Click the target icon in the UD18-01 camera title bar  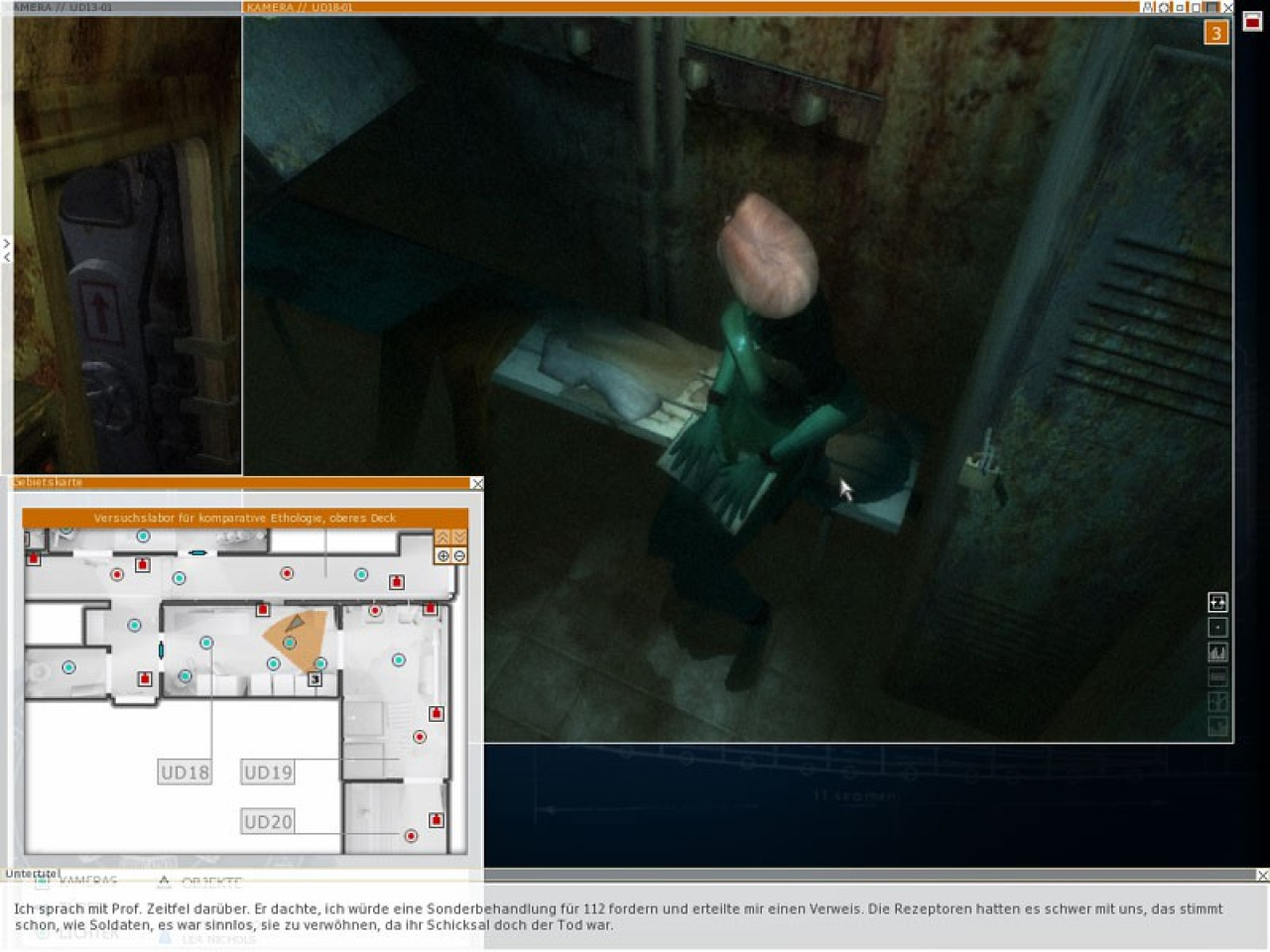point(1164,7)
